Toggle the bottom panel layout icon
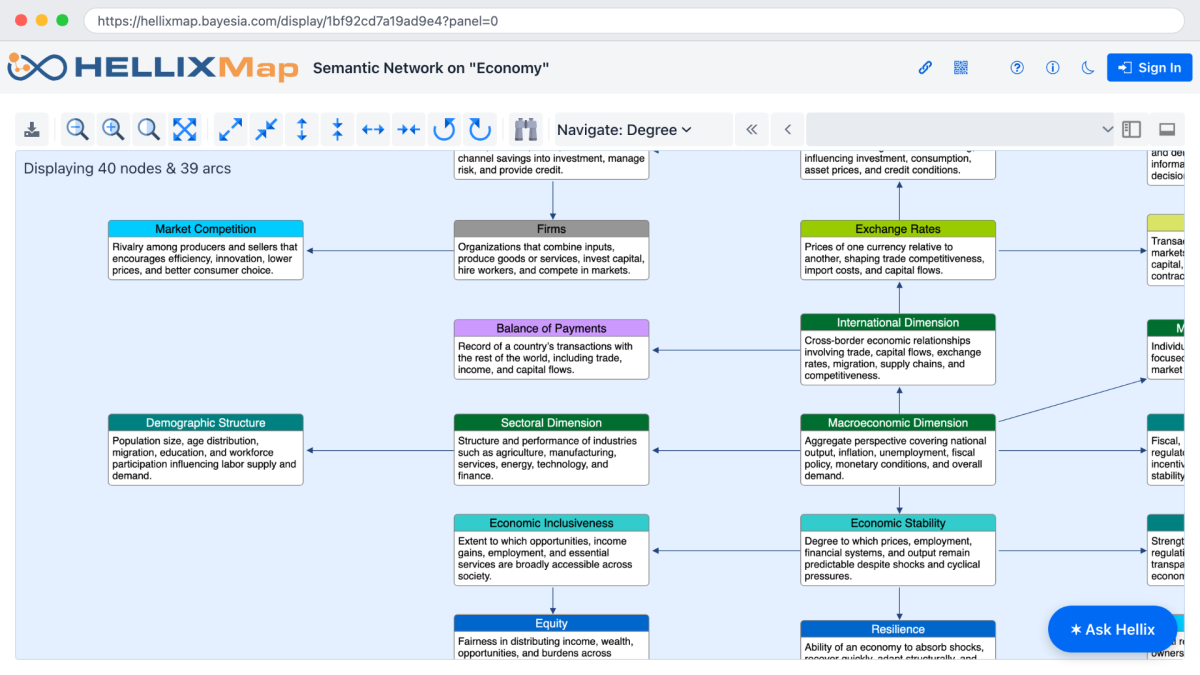The width and height of the screenshot is (1200, 675). [x=1167, y=129]
